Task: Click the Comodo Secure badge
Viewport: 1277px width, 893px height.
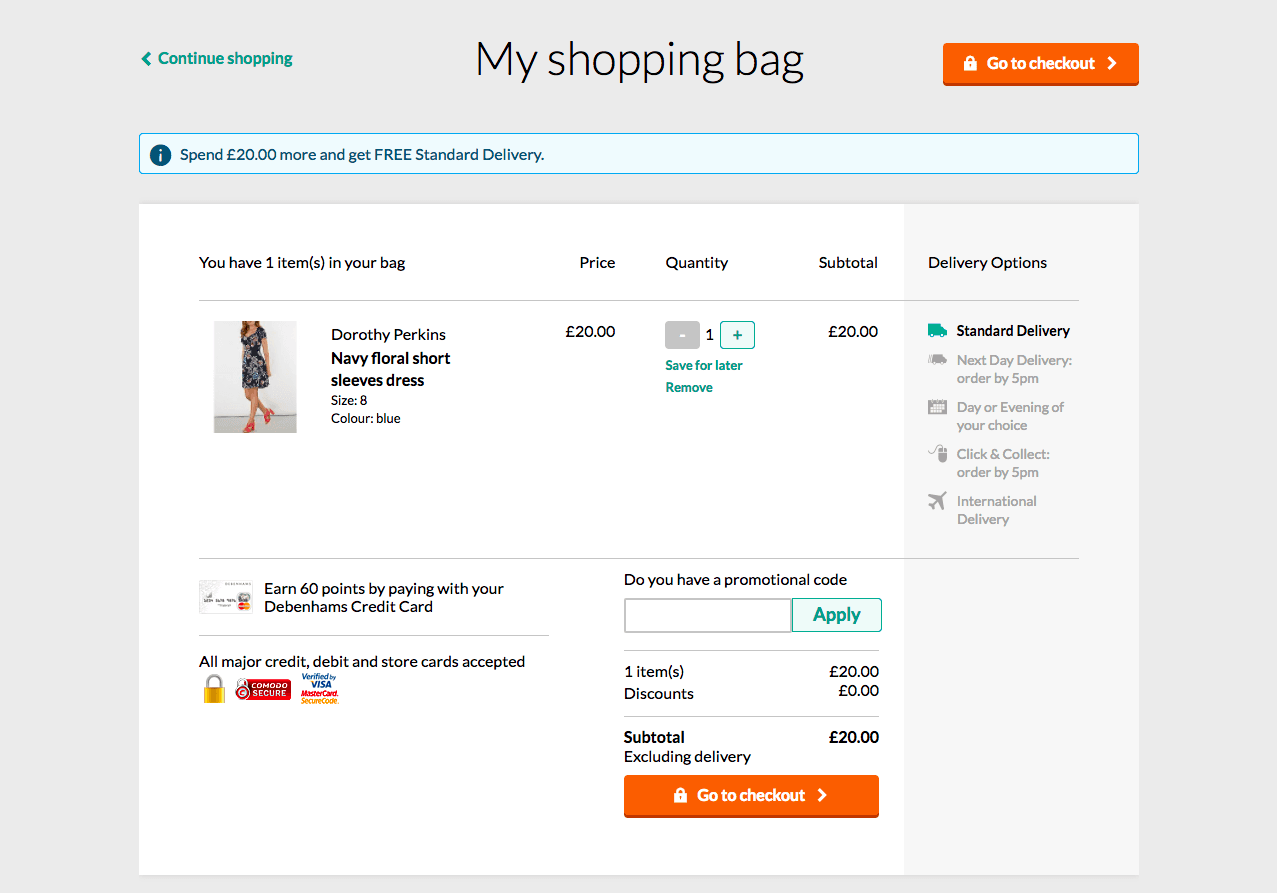Action: click(x=263, y=688)
